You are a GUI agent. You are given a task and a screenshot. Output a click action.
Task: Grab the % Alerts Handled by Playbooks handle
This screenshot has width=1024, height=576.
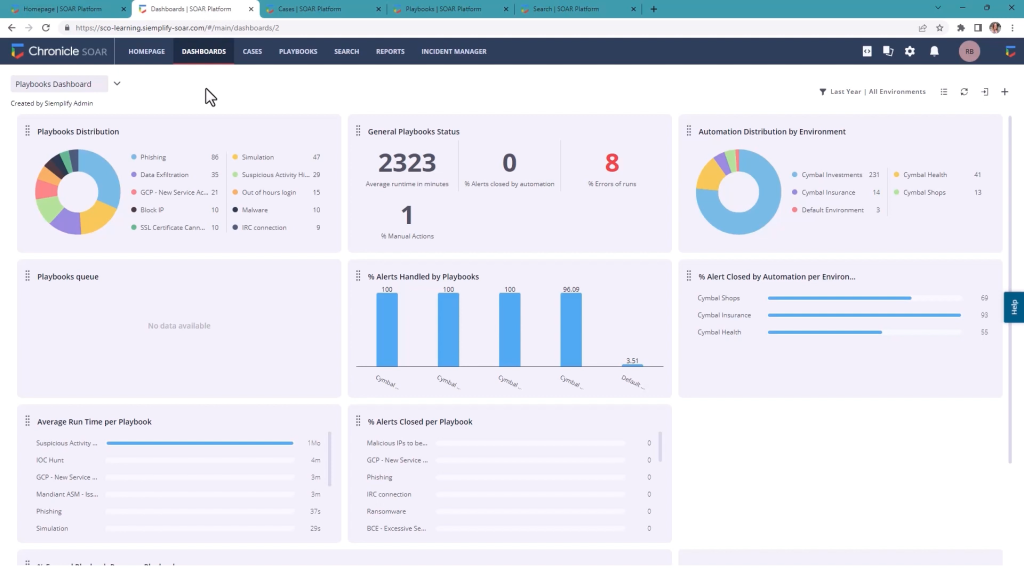pyautogui.click(x=358, y=276)
